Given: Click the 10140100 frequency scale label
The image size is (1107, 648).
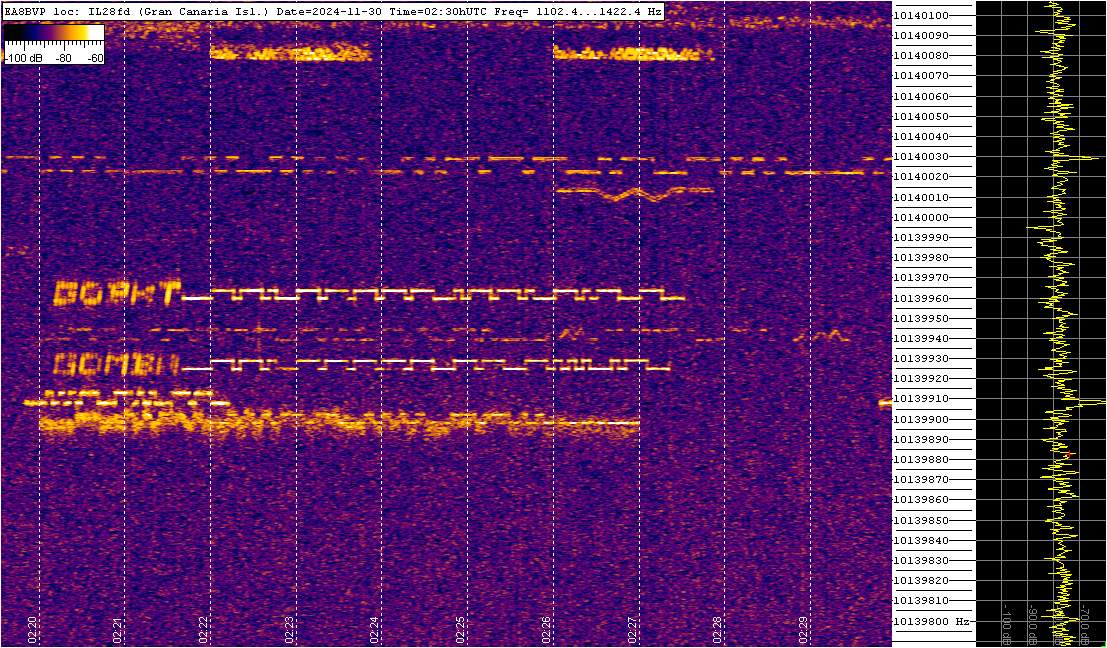Looking at the screenshot, I should (x=921, y=16).
